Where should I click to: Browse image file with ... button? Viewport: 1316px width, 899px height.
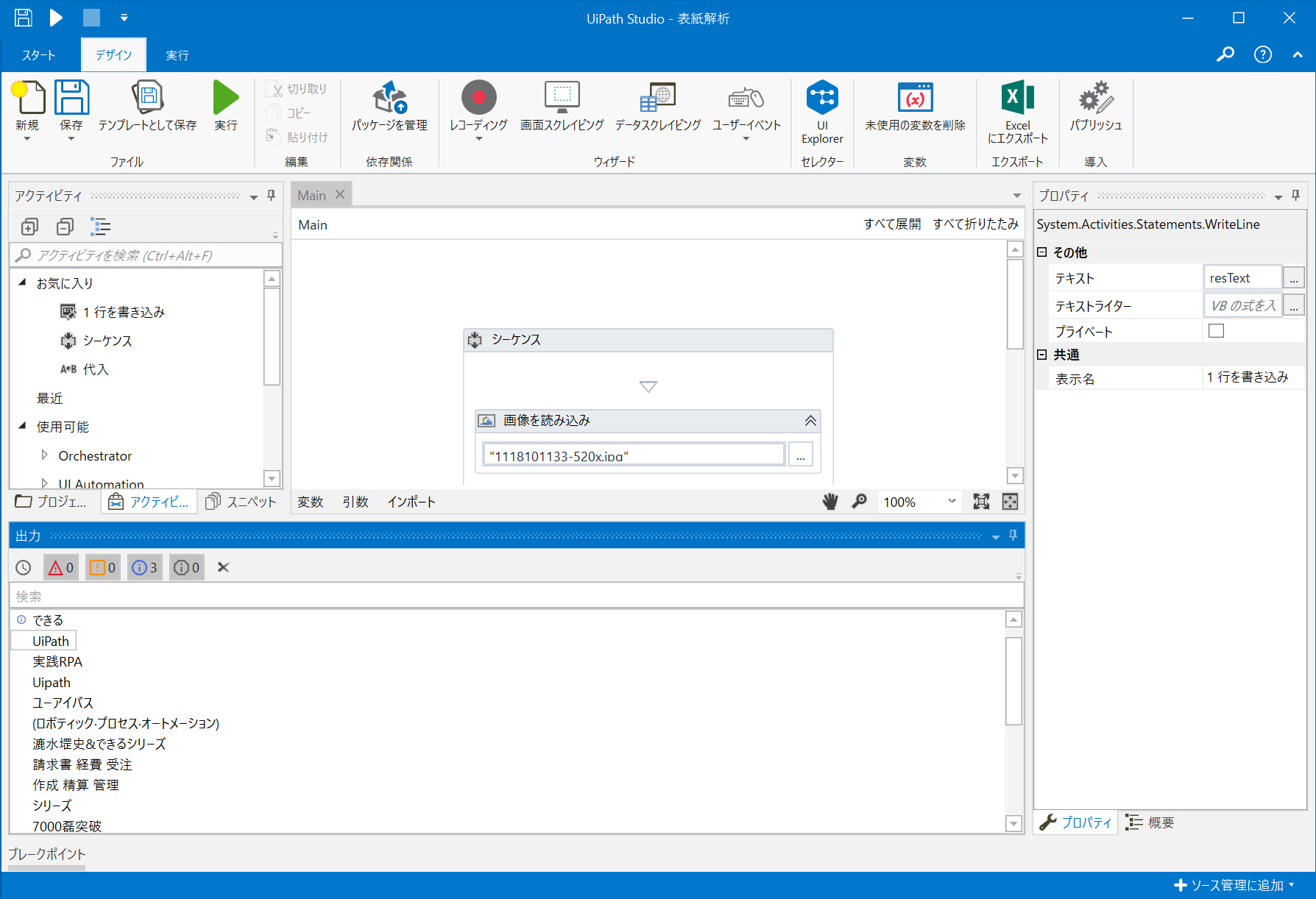[800, 454]
